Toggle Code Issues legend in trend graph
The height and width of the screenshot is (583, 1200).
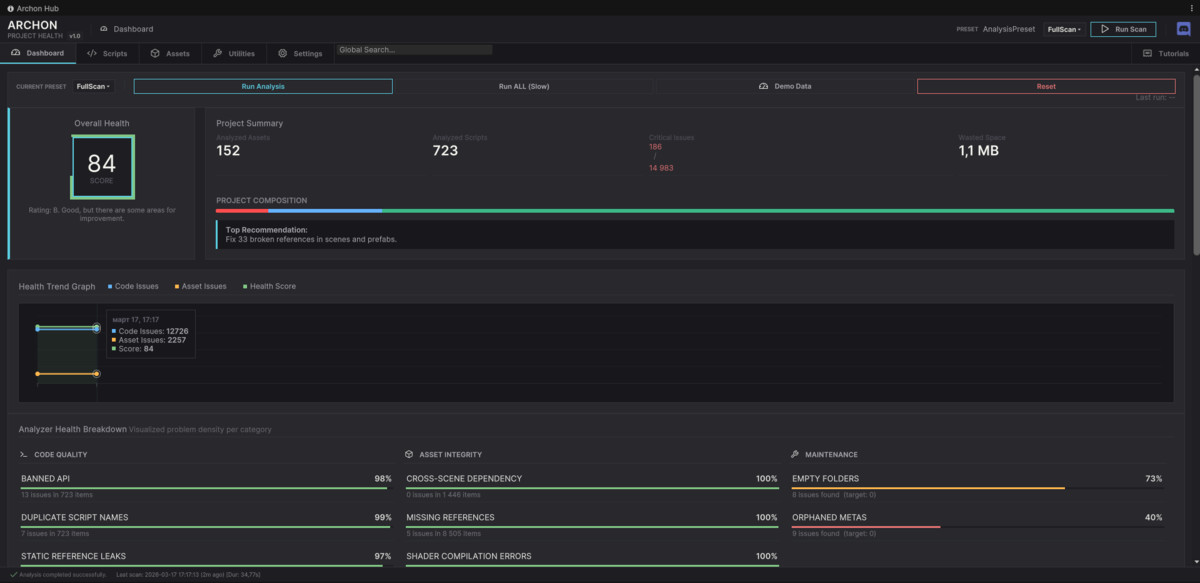[x=133, y=286]
